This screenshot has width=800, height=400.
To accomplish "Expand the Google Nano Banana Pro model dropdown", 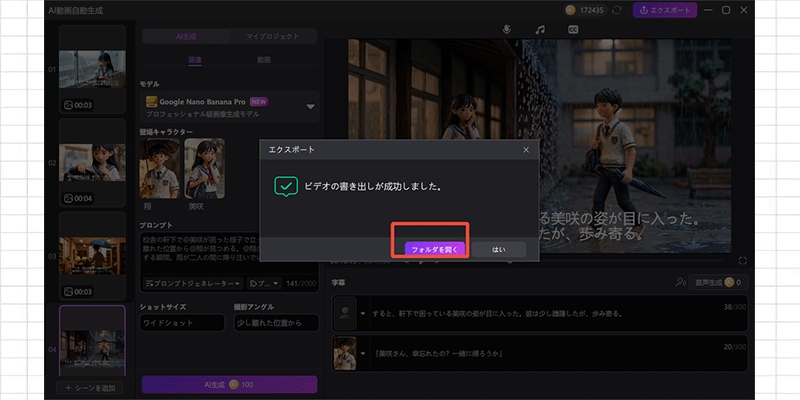I will (x=310, y=107).
